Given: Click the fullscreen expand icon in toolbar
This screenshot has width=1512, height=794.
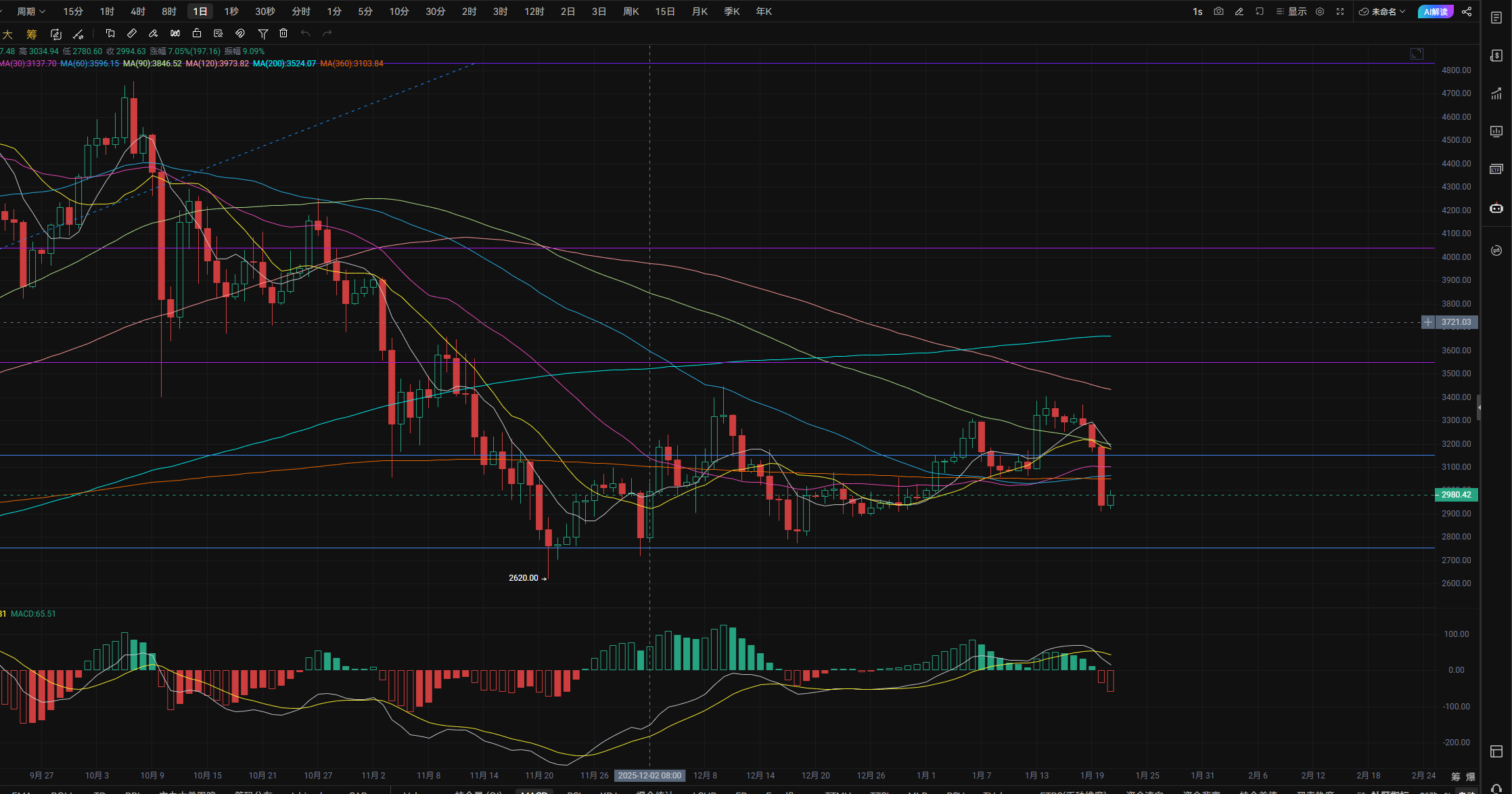Looking at the screenshot, I should (1340, 12).
